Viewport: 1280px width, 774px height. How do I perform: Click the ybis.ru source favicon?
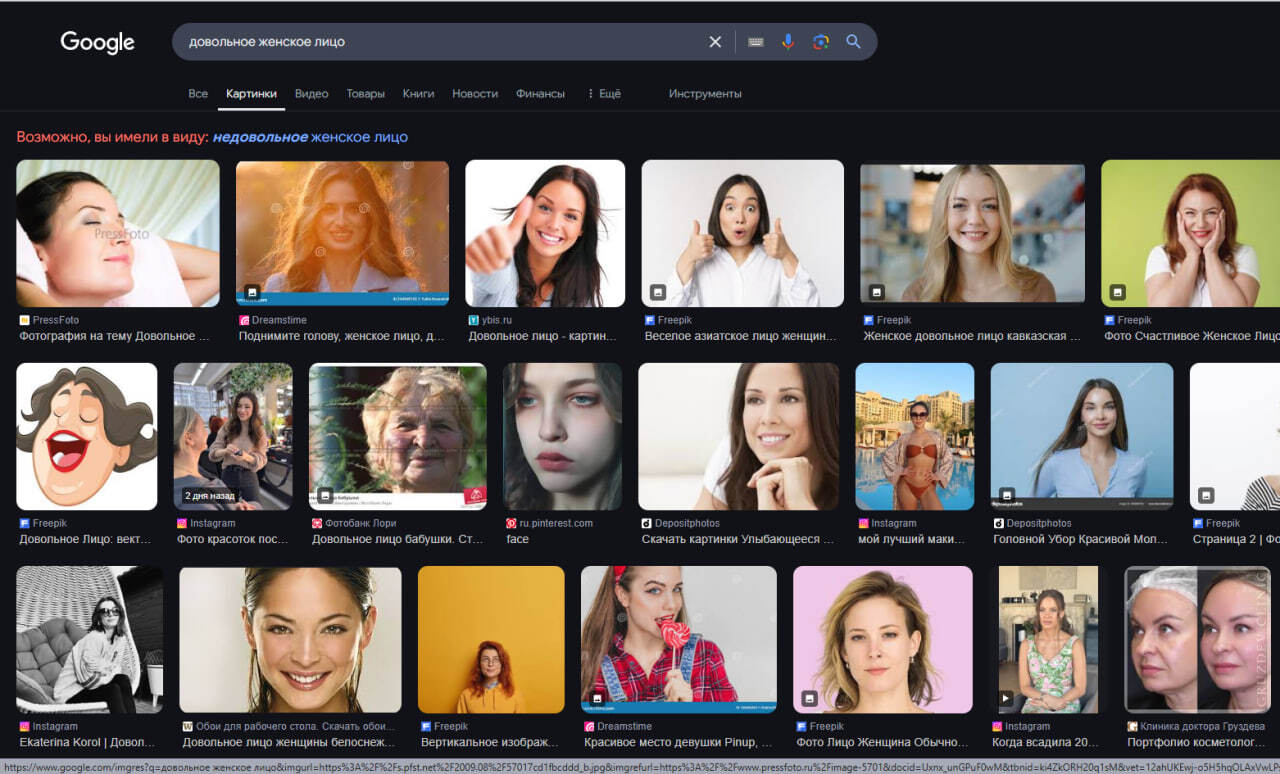473,320
